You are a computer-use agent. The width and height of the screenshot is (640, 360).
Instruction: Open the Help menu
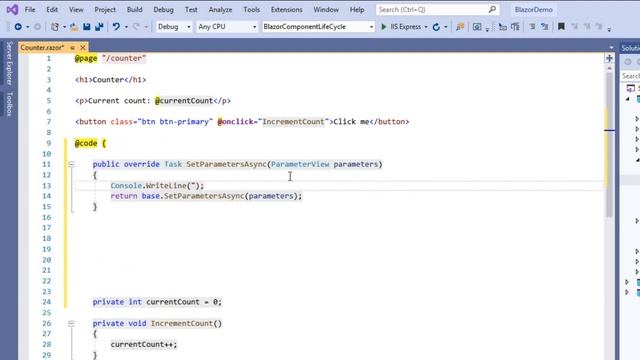[357, 9]
